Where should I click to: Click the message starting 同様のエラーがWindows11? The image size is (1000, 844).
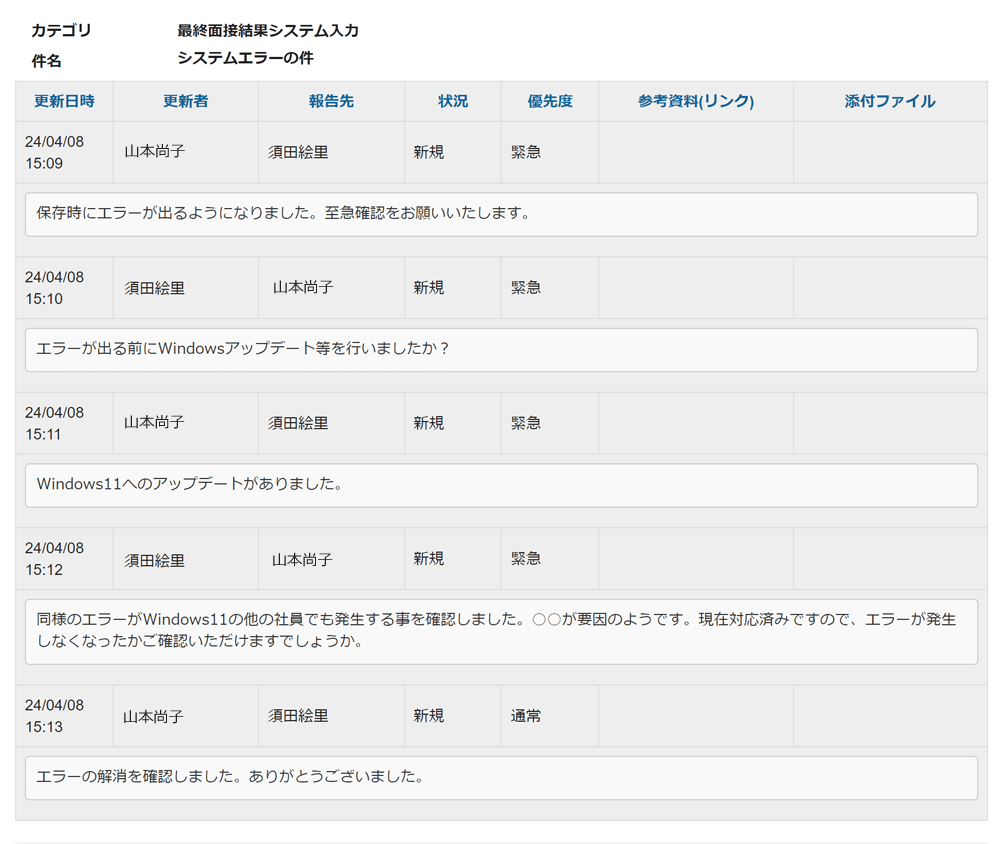pos(501,632)
